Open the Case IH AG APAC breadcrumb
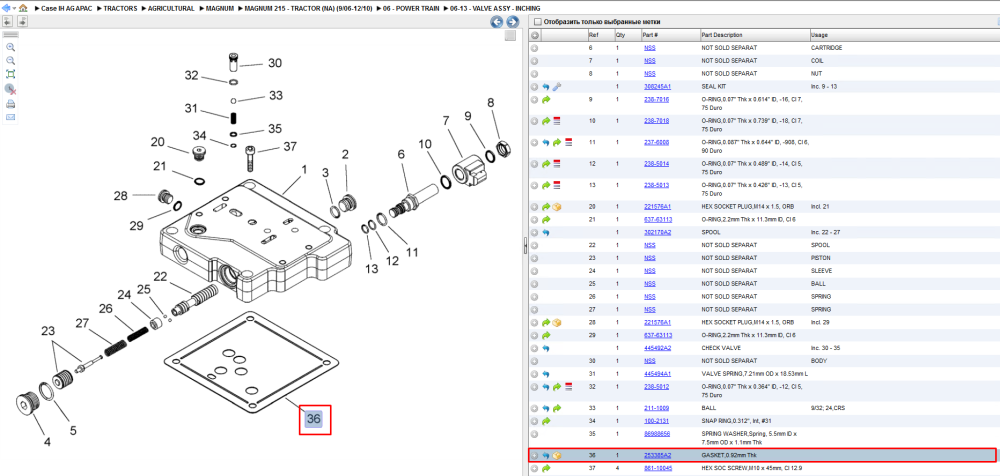Screen dimensions: 1000x476 pyautogui.click(x=67, y=9)
